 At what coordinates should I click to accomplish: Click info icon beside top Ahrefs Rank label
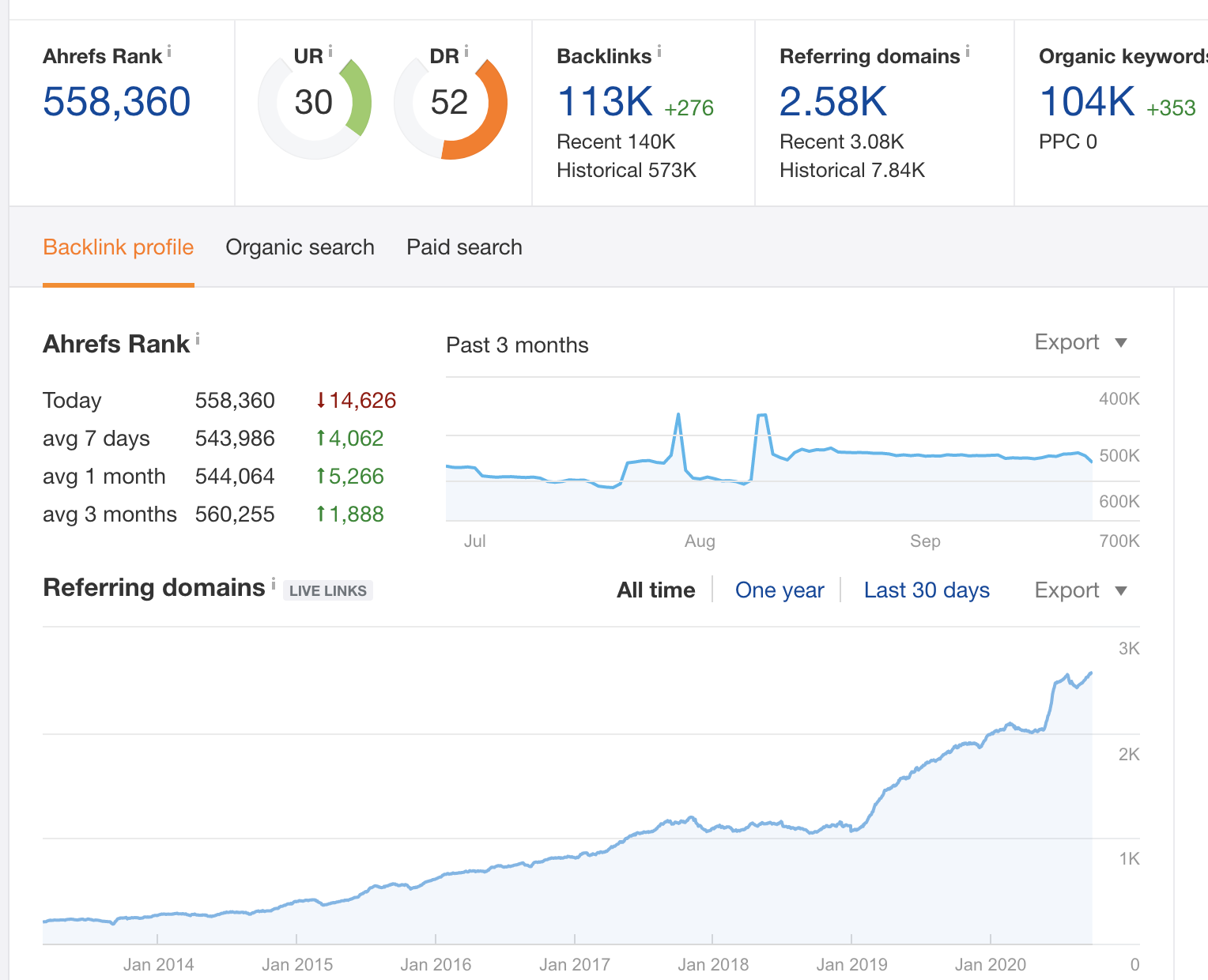(169, 51)
